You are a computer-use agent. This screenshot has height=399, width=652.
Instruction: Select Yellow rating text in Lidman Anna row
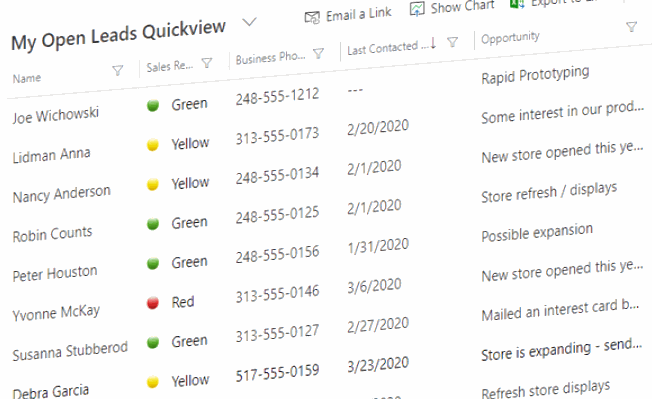tap(190, 144)
